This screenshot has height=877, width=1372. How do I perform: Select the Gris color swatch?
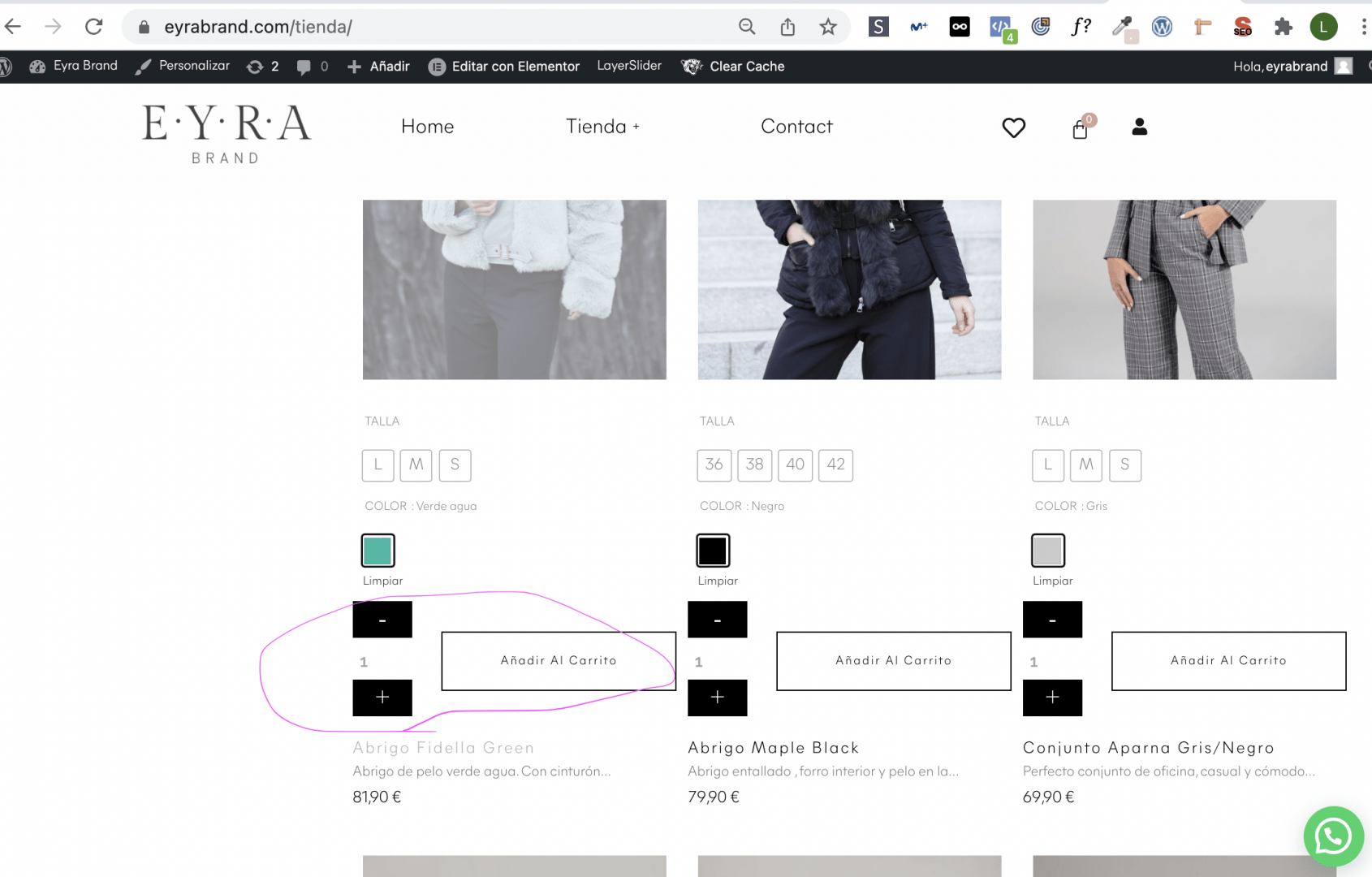click(1048, 551)
